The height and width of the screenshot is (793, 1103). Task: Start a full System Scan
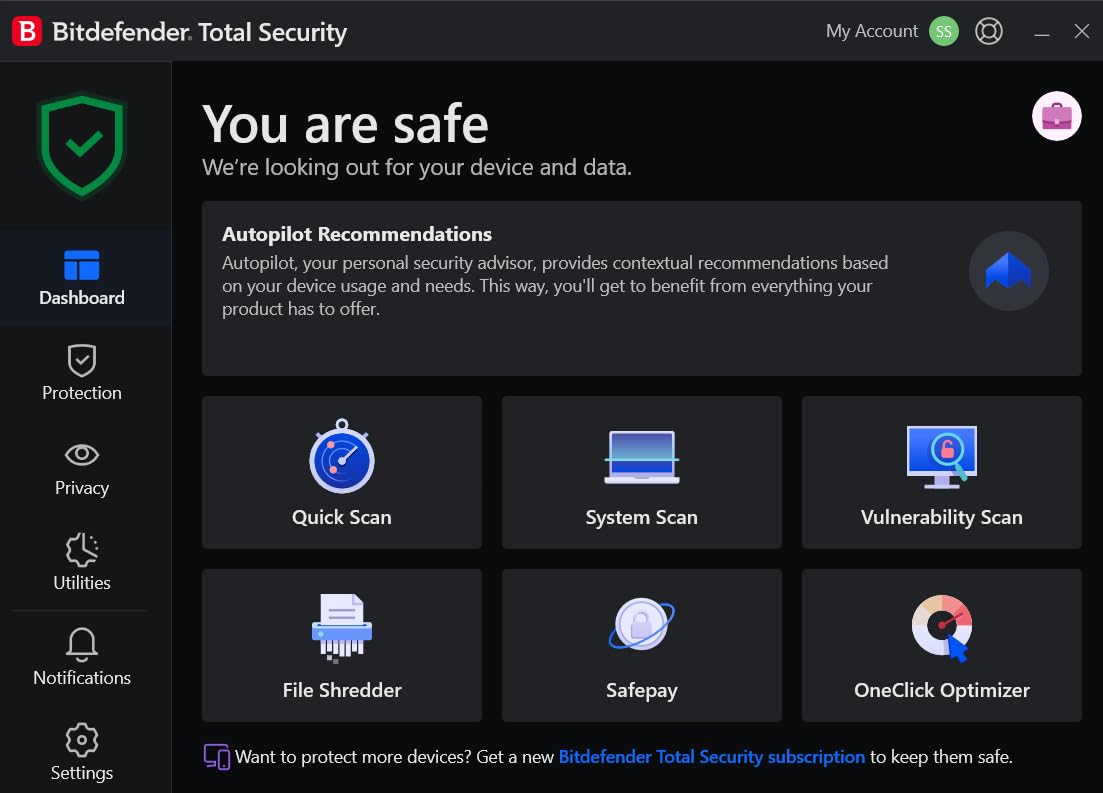coord(641,472)
